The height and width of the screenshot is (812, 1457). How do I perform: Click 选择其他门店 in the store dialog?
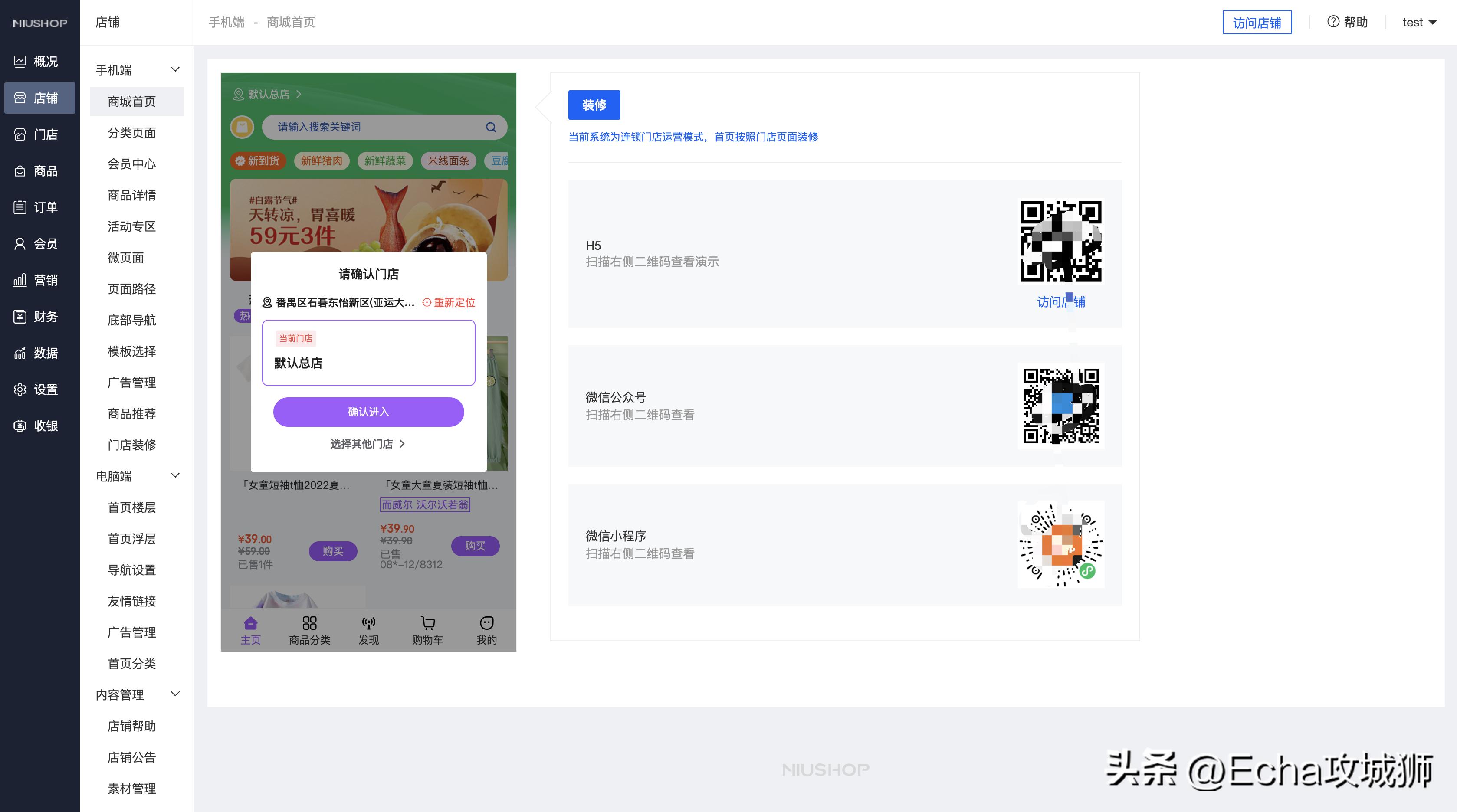tap(368, 444)
